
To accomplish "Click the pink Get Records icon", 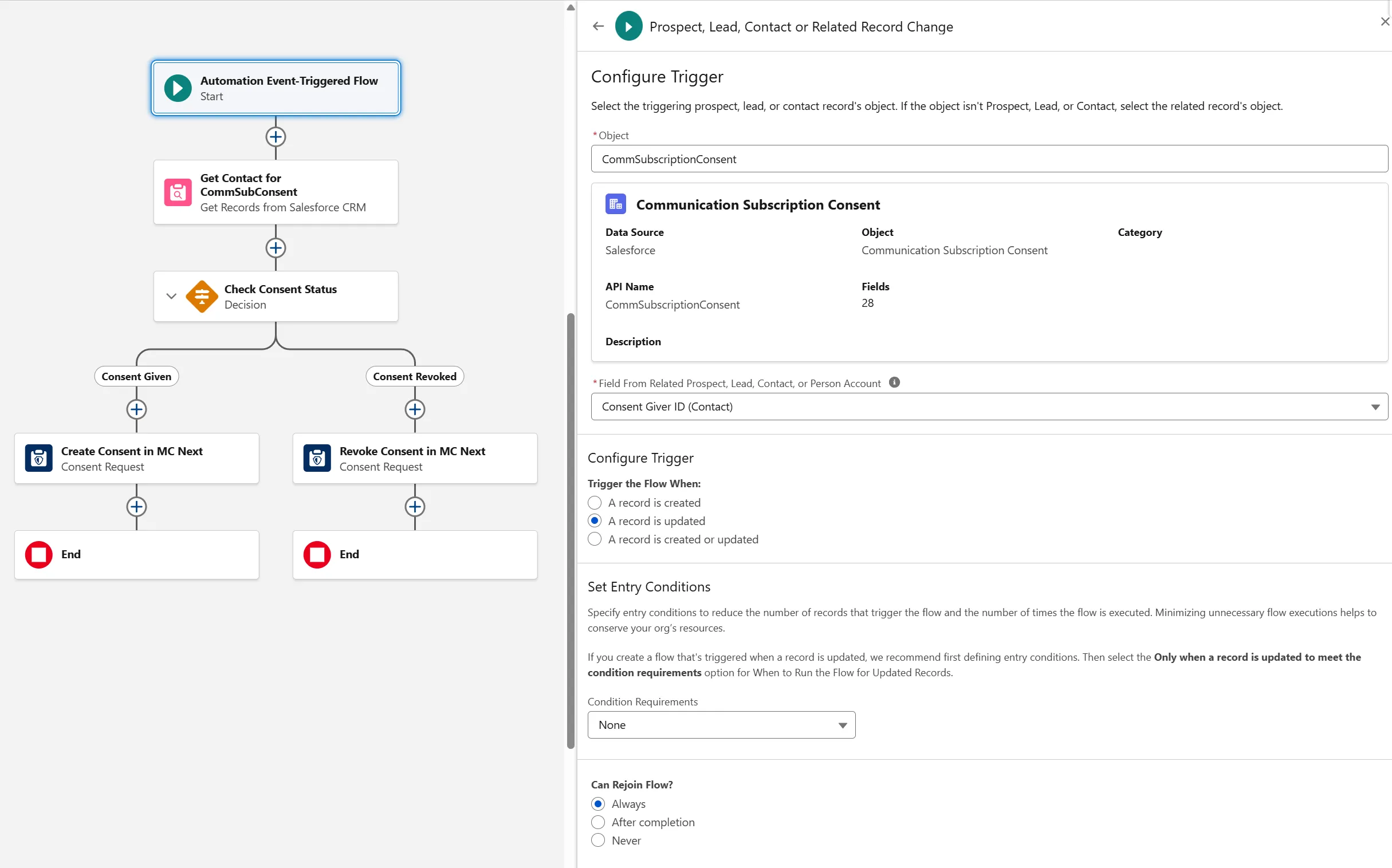I will [178, 192].
